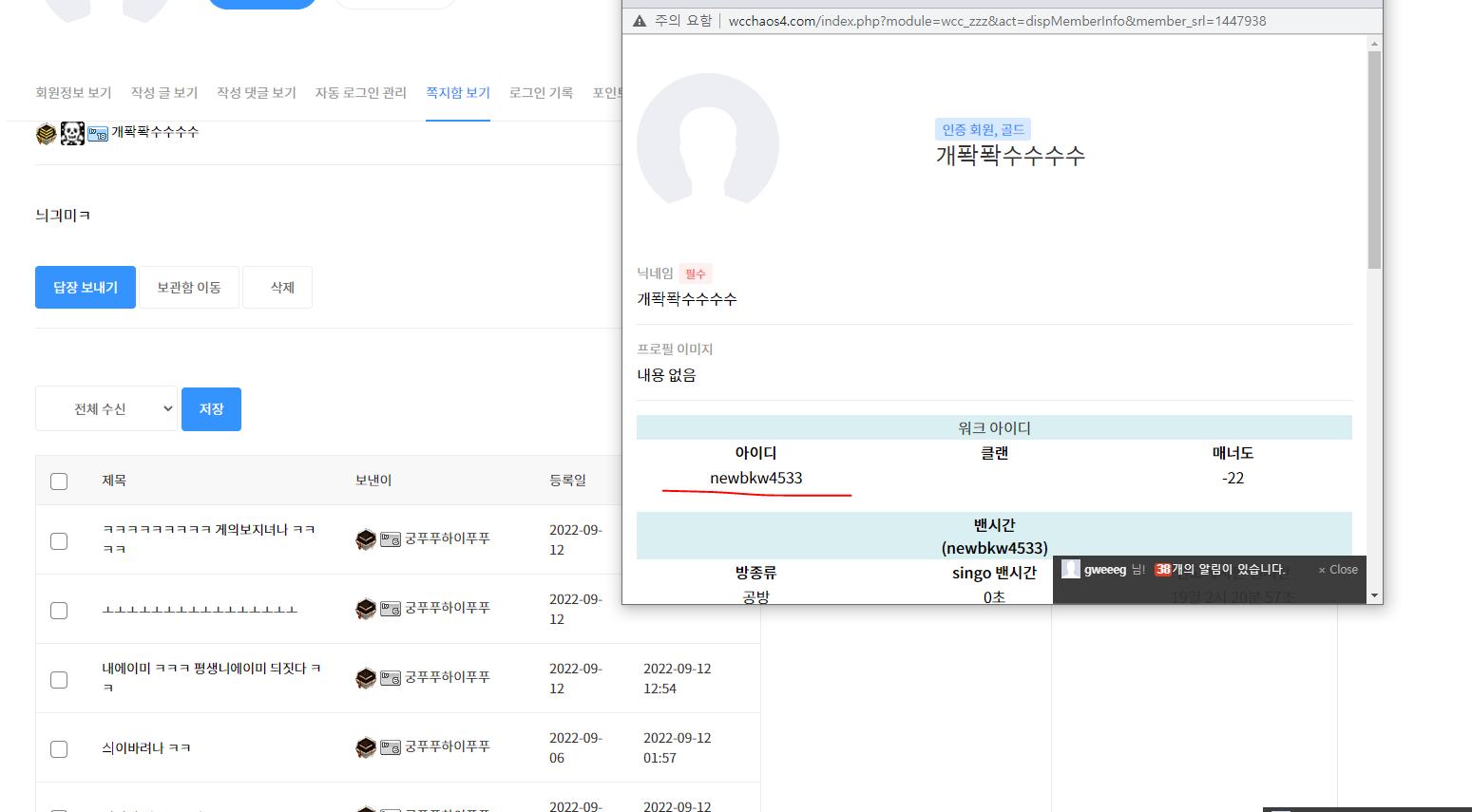Close the gweeeg notification bar
Screen dimensions: 1472x812
pyautogui.click(x=1338, y=570)
